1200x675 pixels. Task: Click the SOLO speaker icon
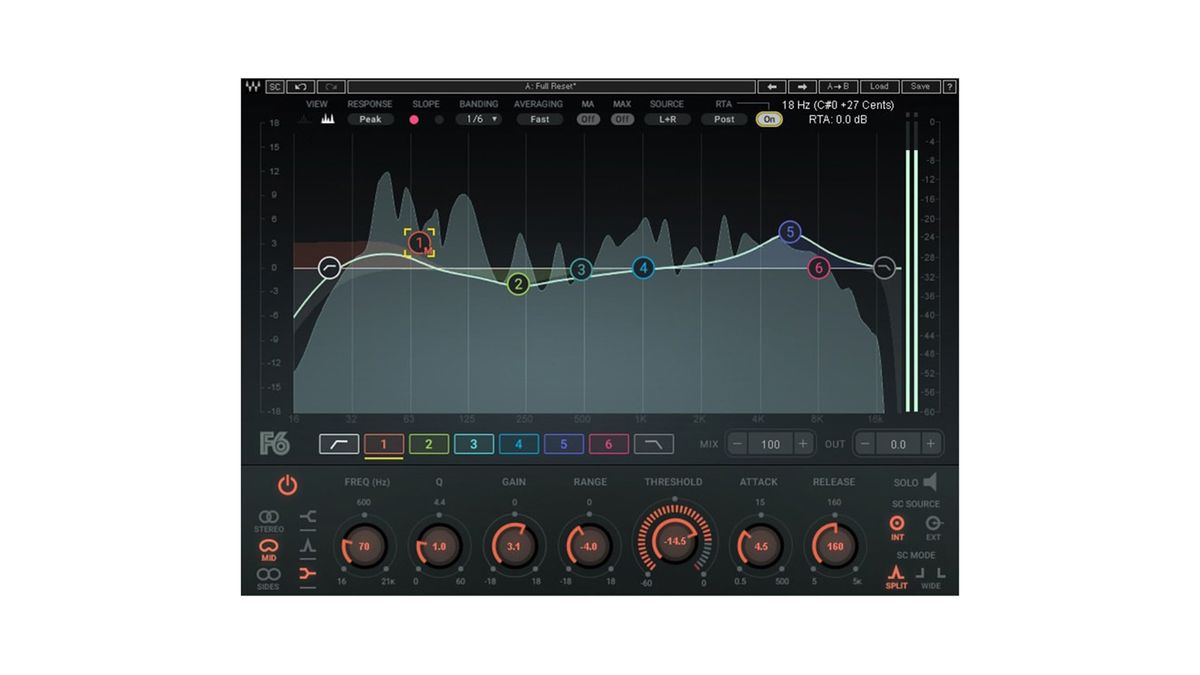pos(929,482)
